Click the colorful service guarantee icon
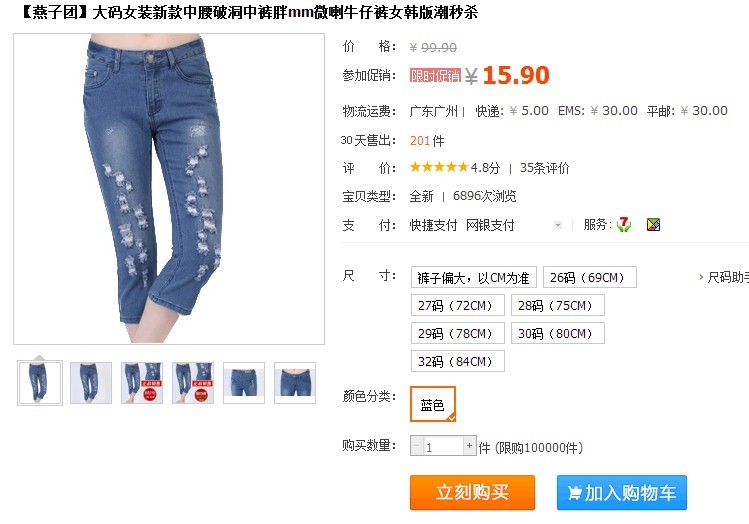Viewport: 749px width, 524px height. 653,224
